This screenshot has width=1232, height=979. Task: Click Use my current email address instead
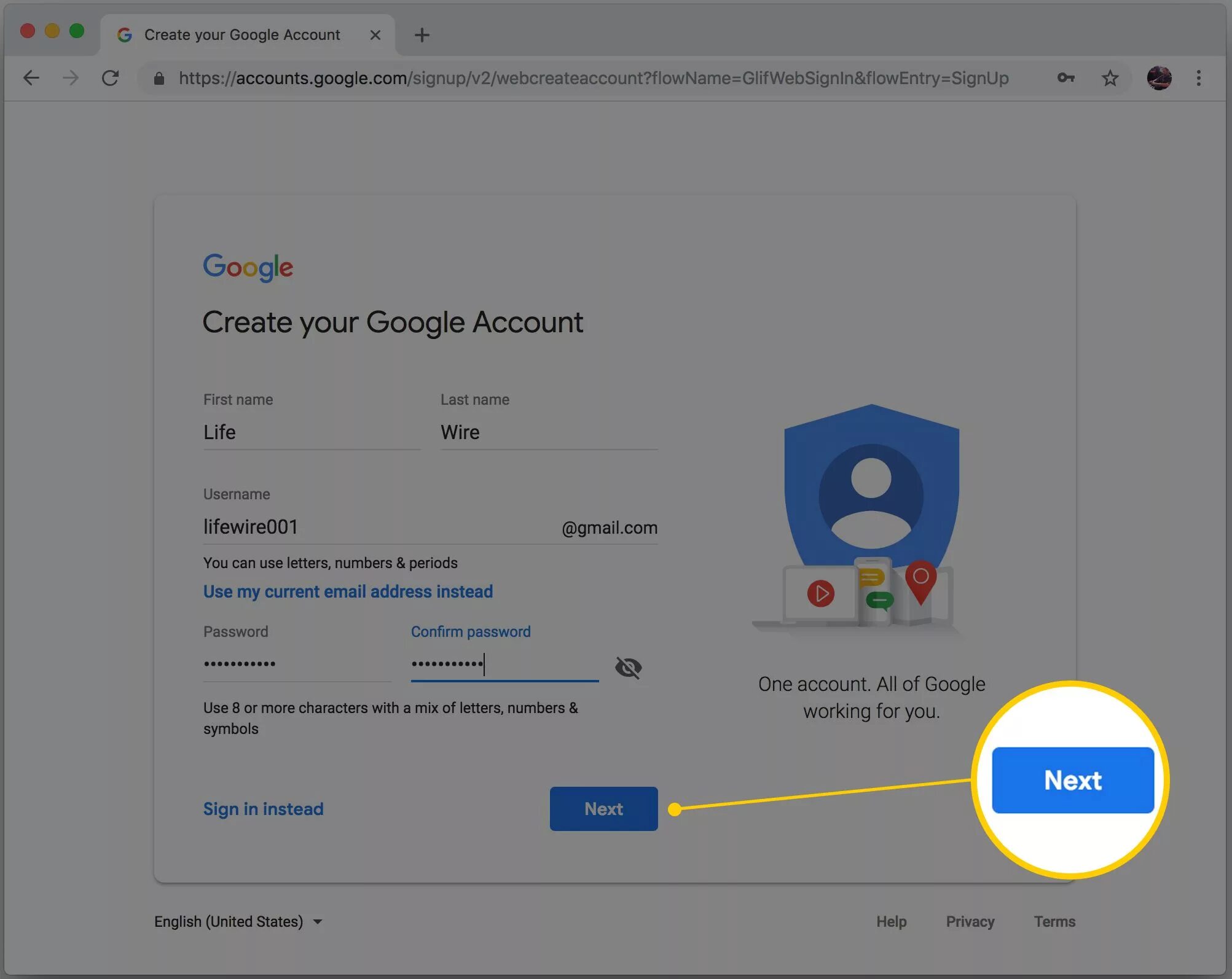348,591
